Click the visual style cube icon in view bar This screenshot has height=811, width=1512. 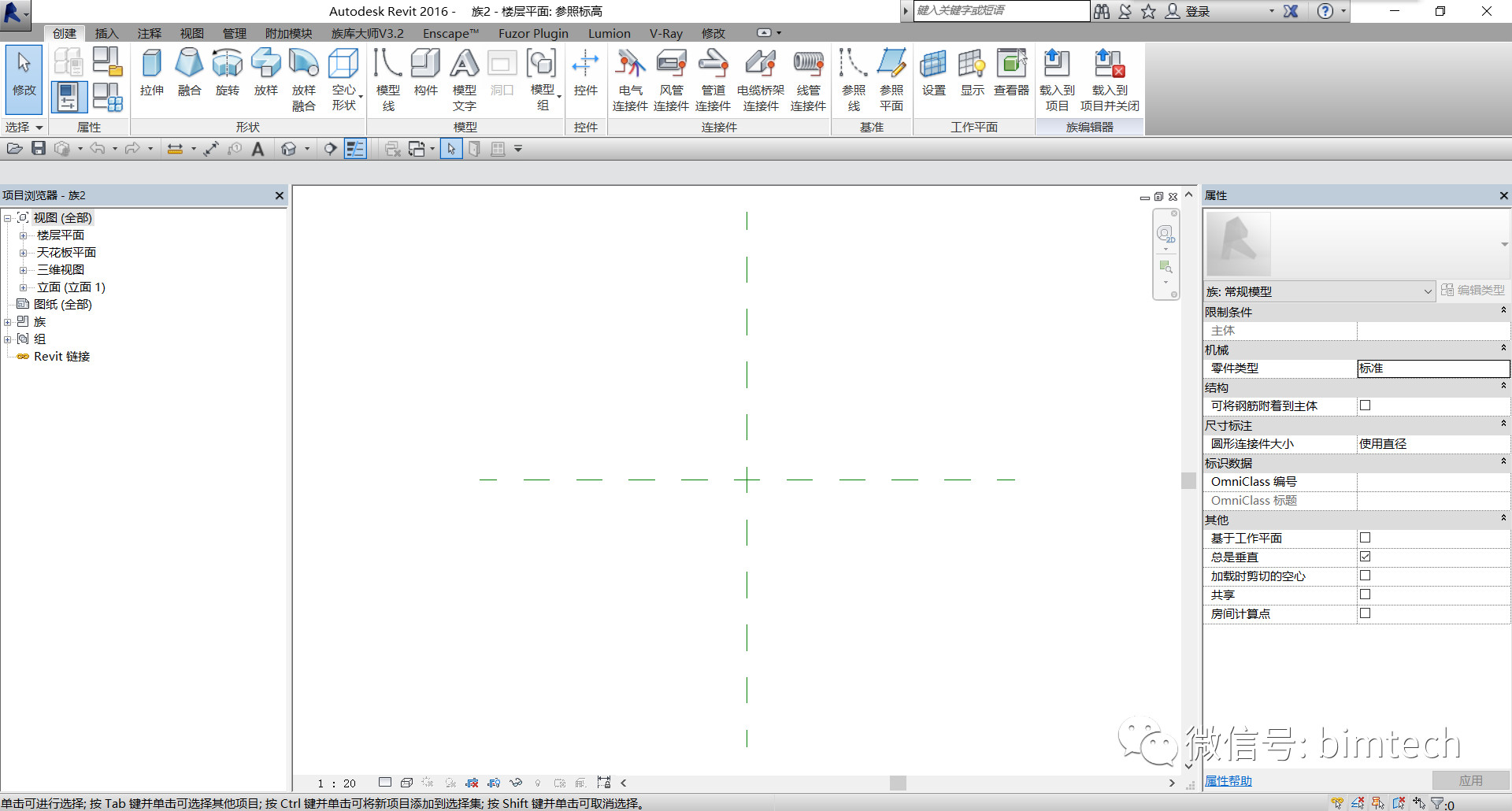click(x=406, y=783)
